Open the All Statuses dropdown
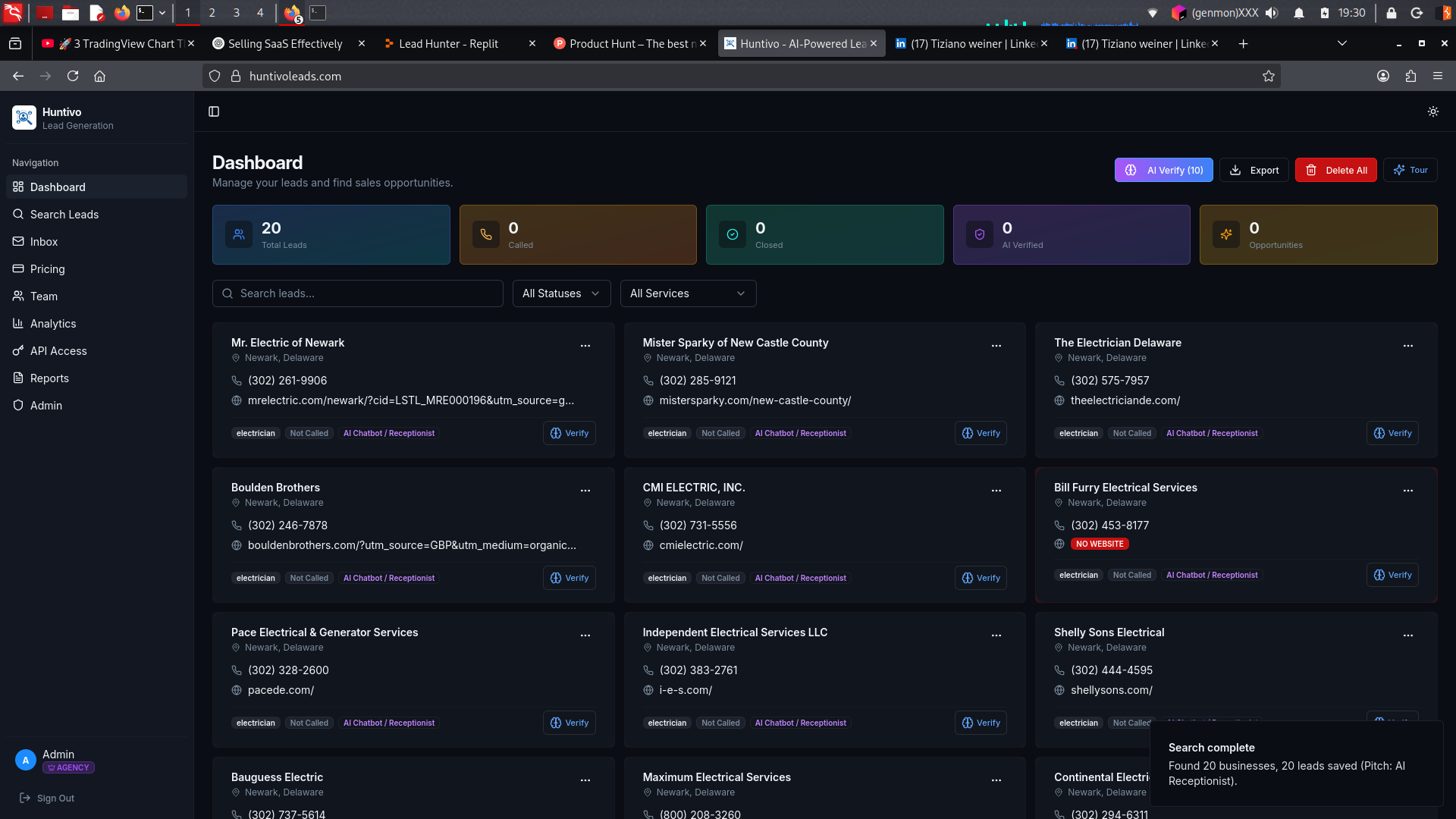Screen dimensions: 1456x819 pyautogui.click(x=561, y=293)
